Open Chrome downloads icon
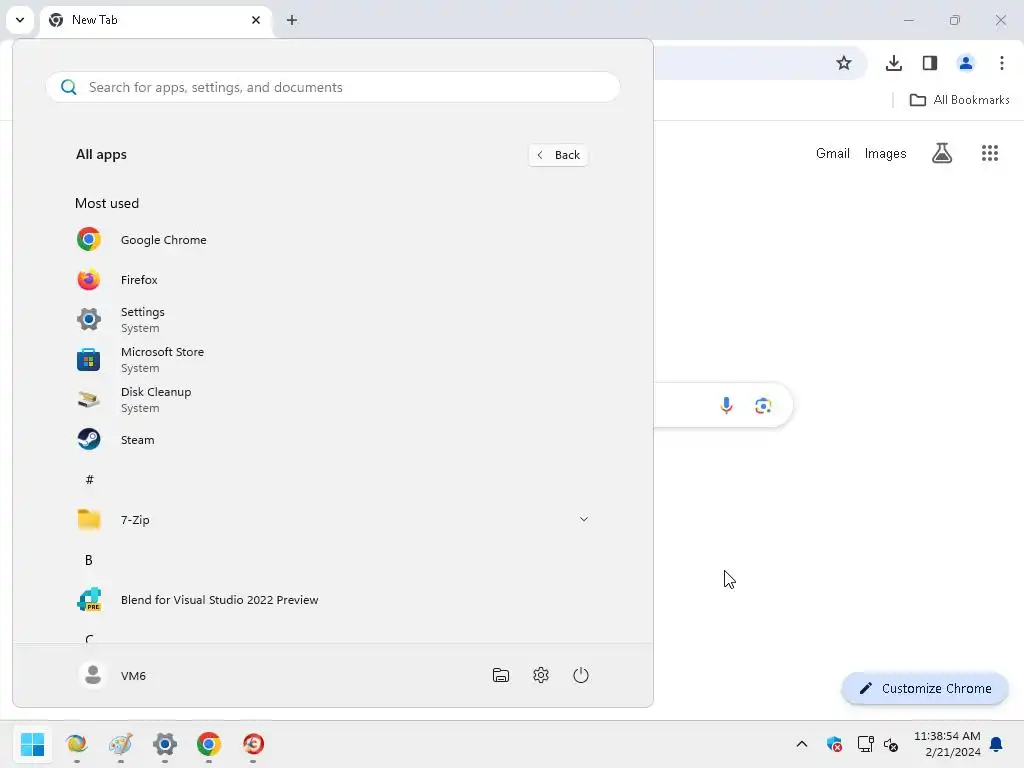1024x768 pixels. point(894,63)
